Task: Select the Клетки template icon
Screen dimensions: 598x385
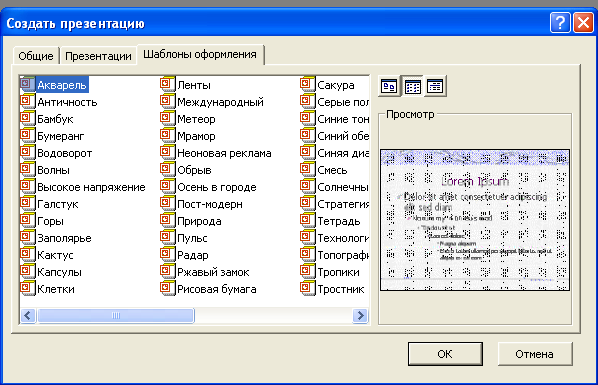Action: (27, 288)
